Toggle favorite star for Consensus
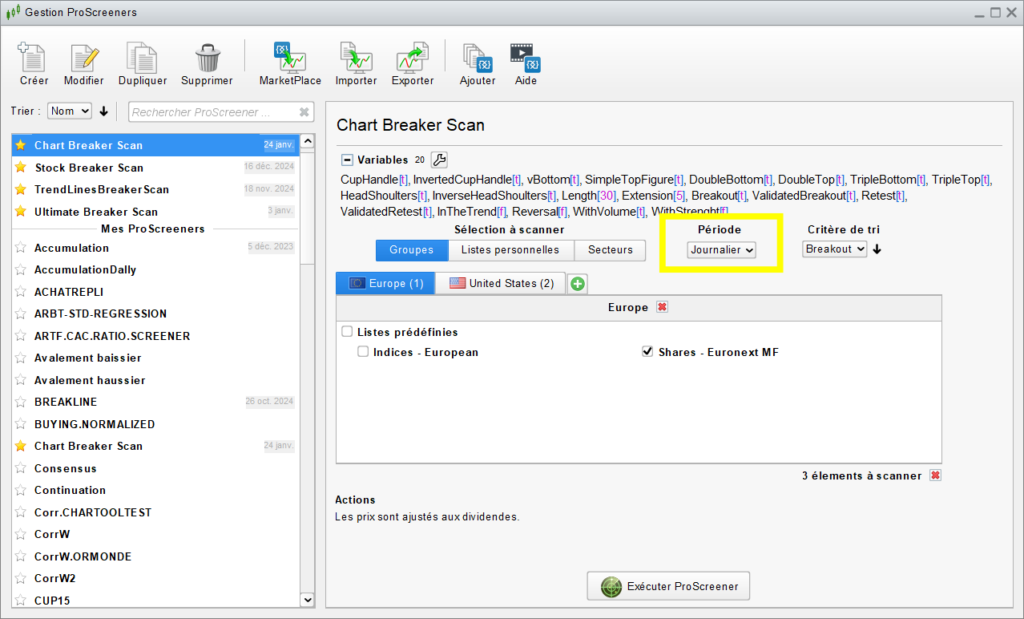Image resolution: width=1024 pixels, height=619 pixels. click(21, 468)
